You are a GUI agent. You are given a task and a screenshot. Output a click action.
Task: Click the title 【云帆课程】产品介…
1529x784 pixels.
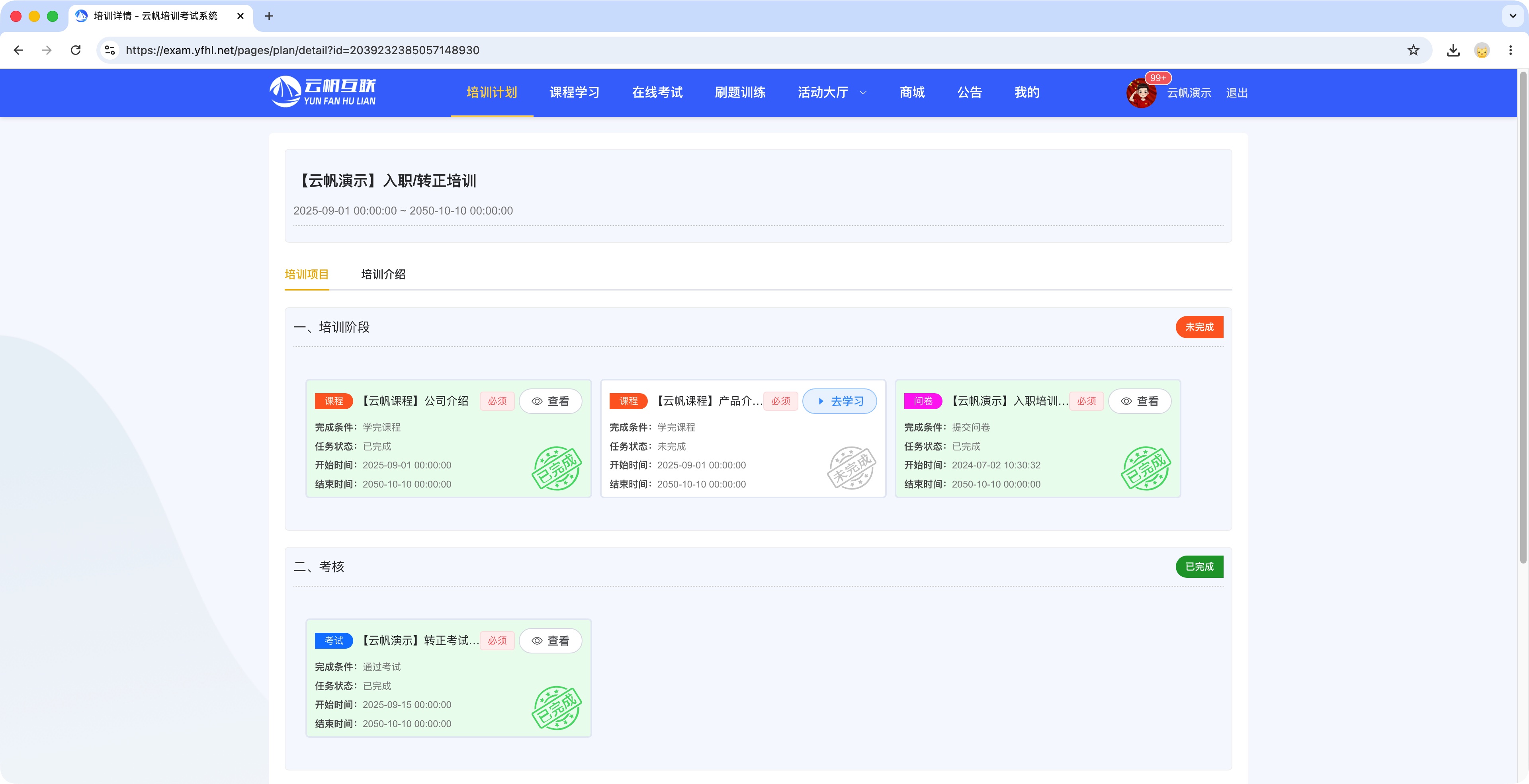pos(708,402)
